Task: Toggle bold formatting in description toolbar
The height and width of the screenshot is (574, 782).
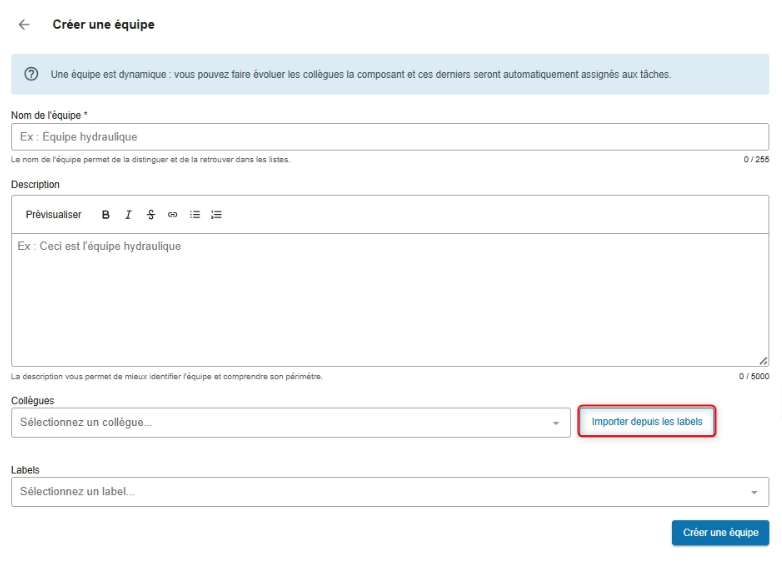Action: [x=106, y=214]
